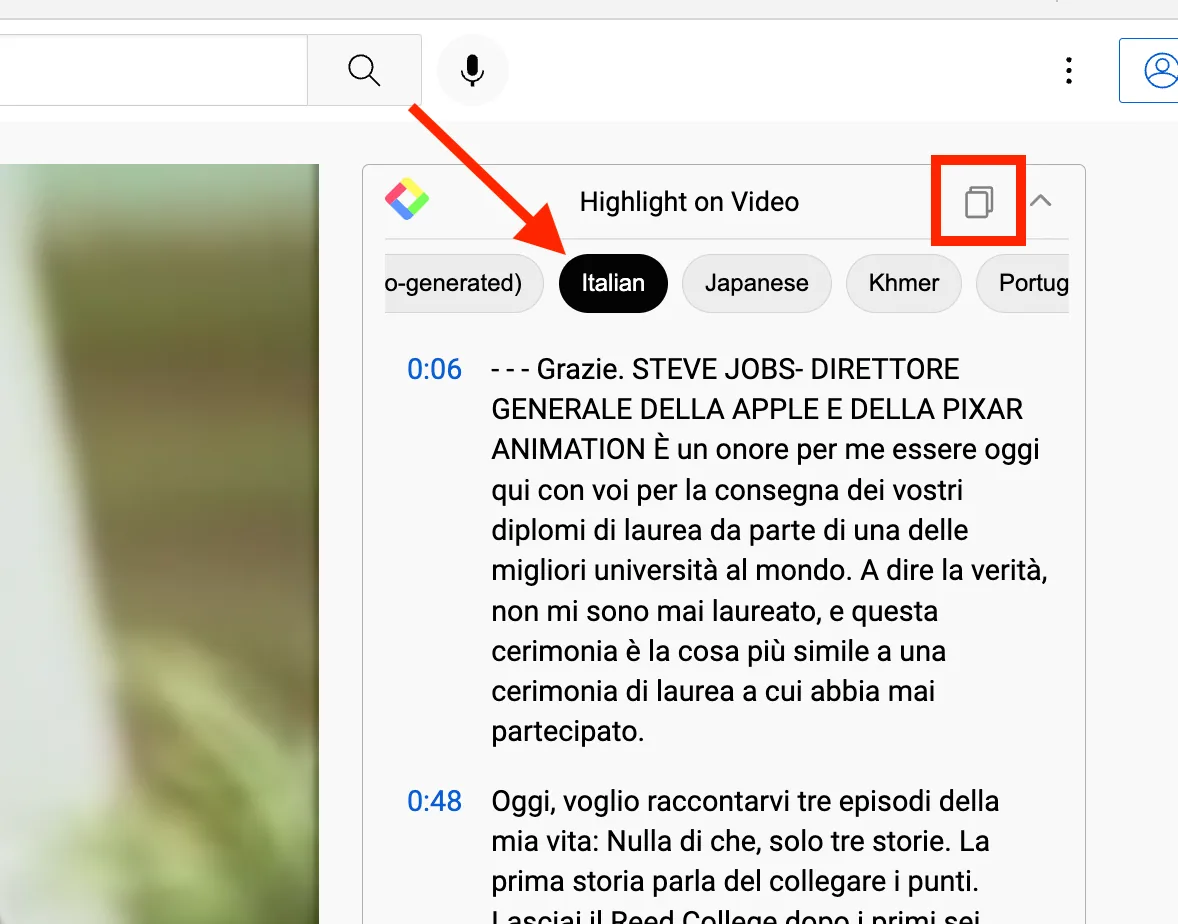Select the auto-generated language chip
The height and width of the screenshot is (924, 1178).
[x=463, y=283]
